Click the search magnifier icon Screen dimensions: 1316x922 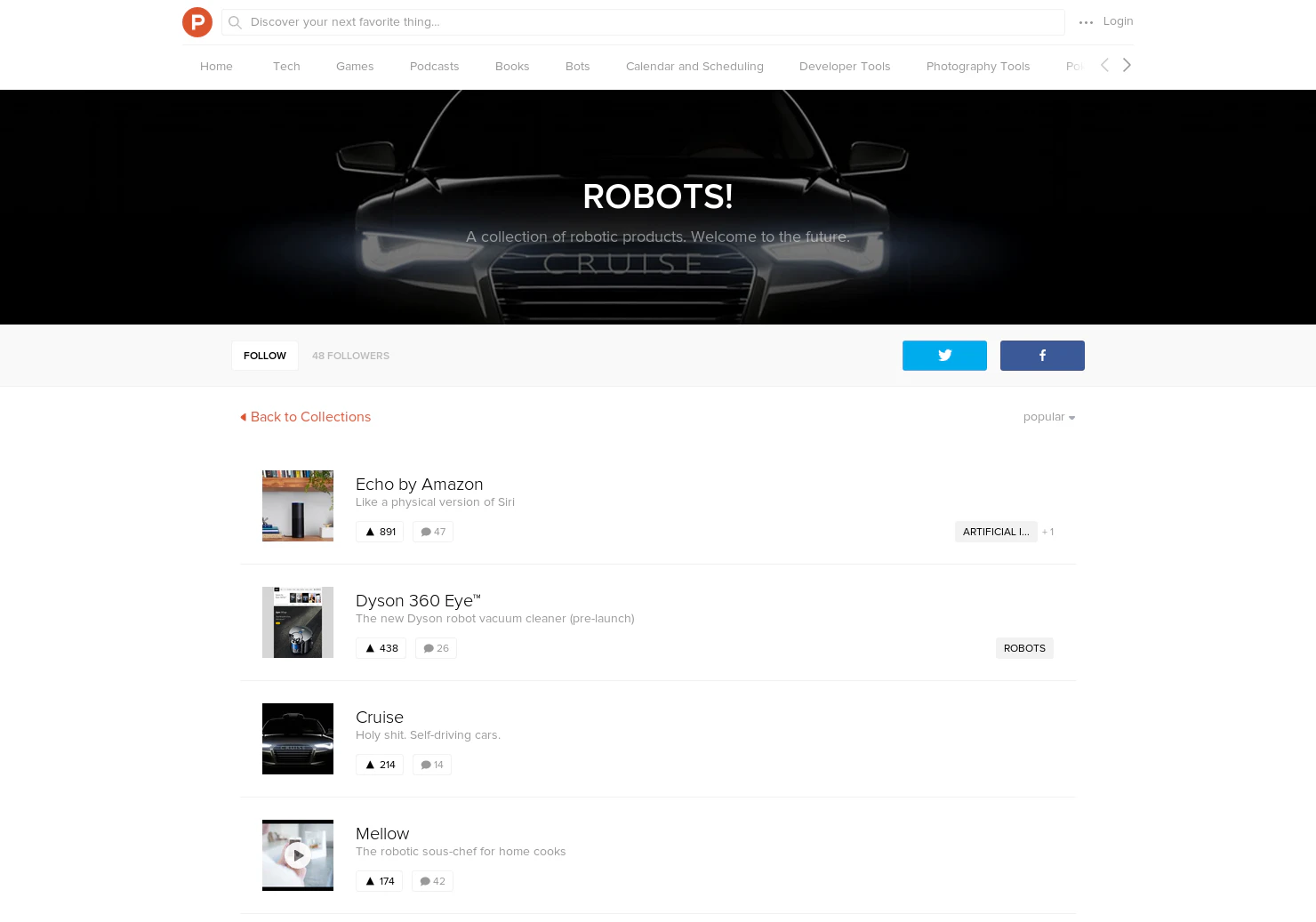(x=235, y=22)
